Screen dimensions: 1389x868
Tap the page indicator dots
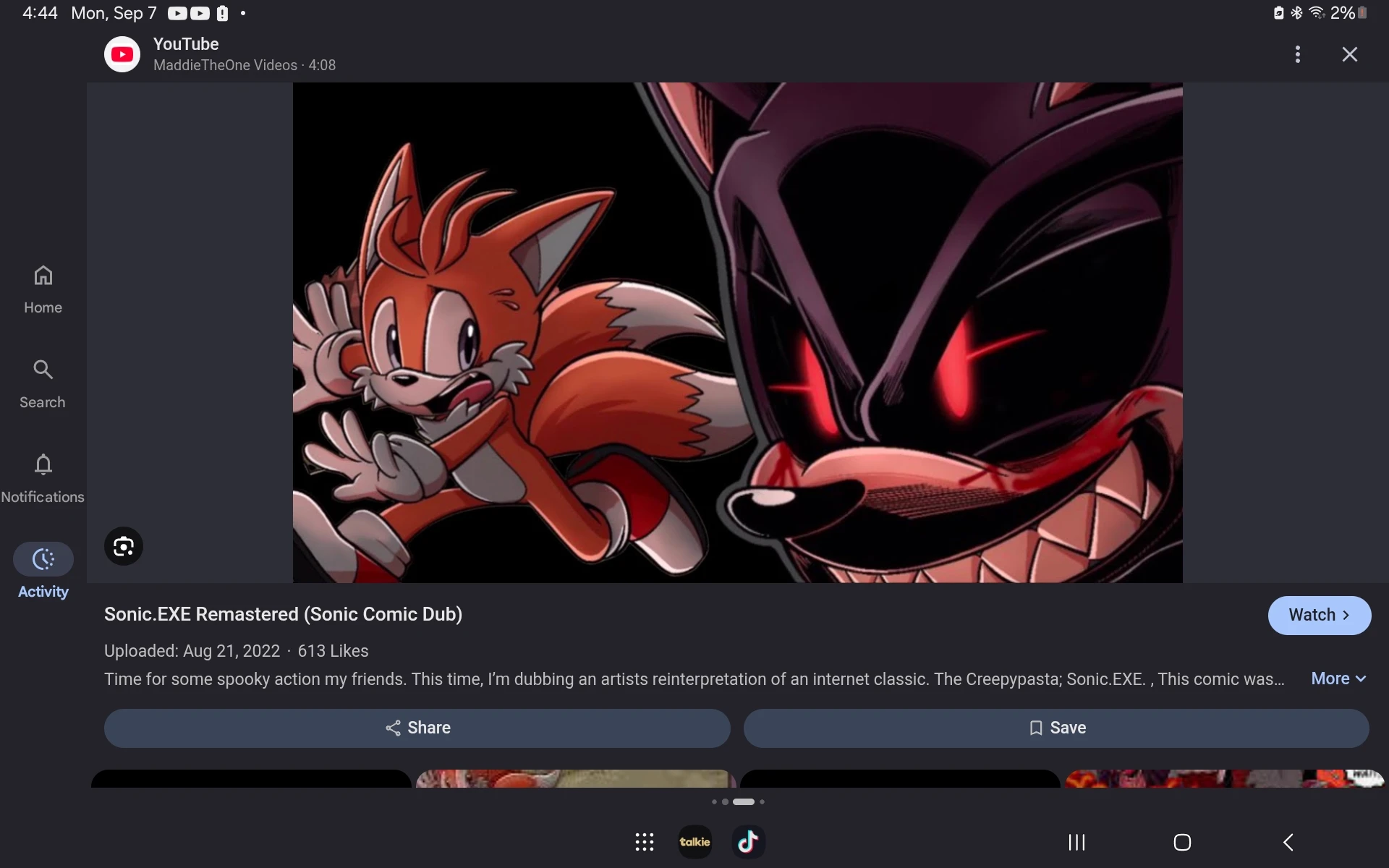pos(738,801)
